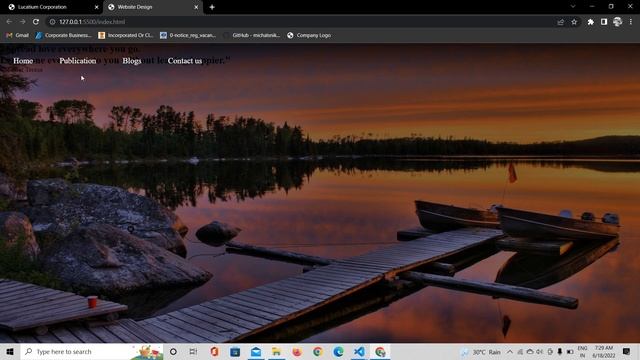
Task: Open Microsoft Edge from the taskbar
Action: [338, 351]
